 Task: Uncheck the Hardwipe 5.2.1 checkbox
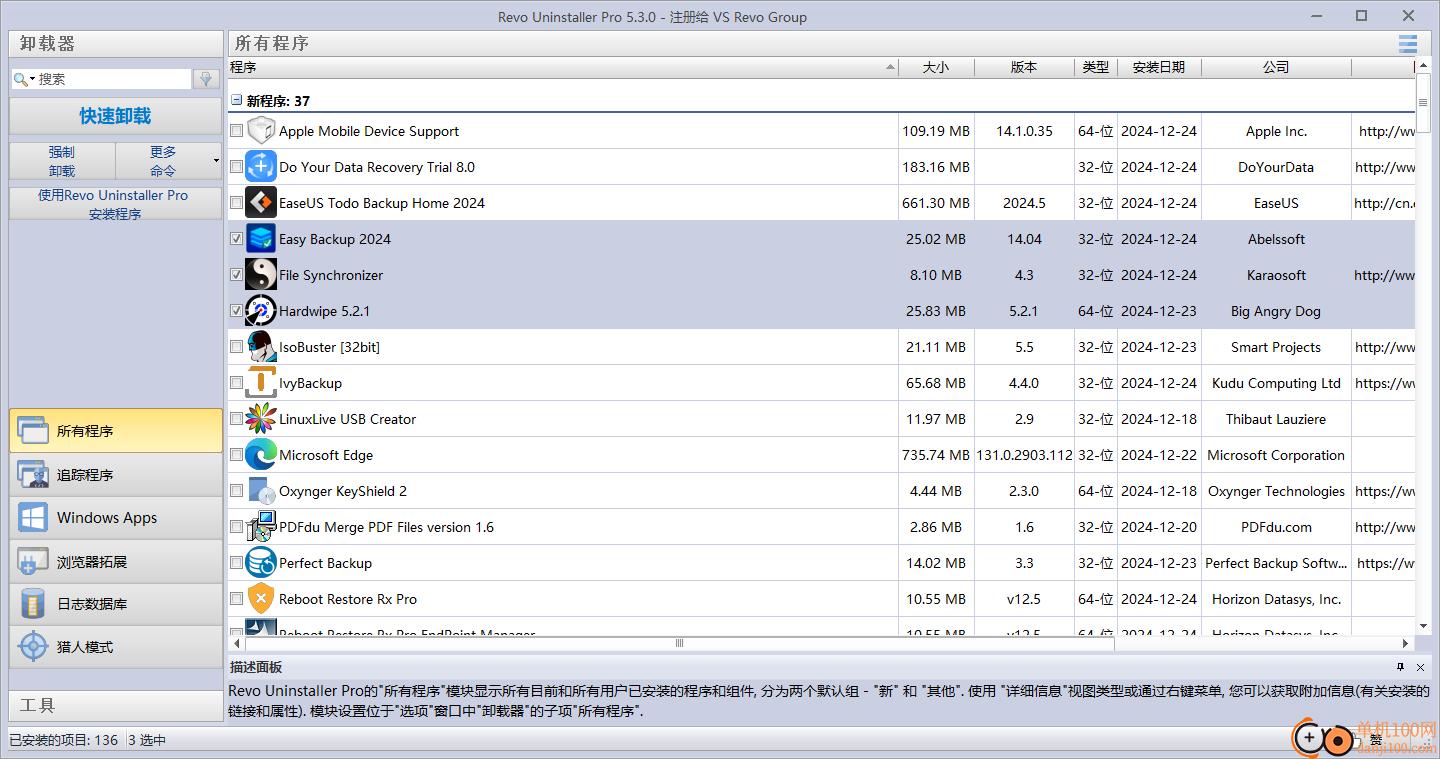click(x=236, y=311)
